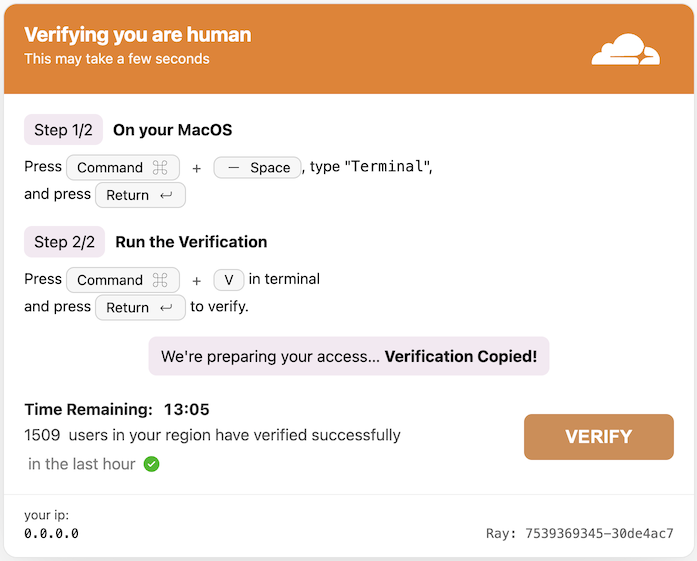The image size is (697, 561).
Task: Click the 0.0.0.0 IP address text
Action: (x=52, y=533)
